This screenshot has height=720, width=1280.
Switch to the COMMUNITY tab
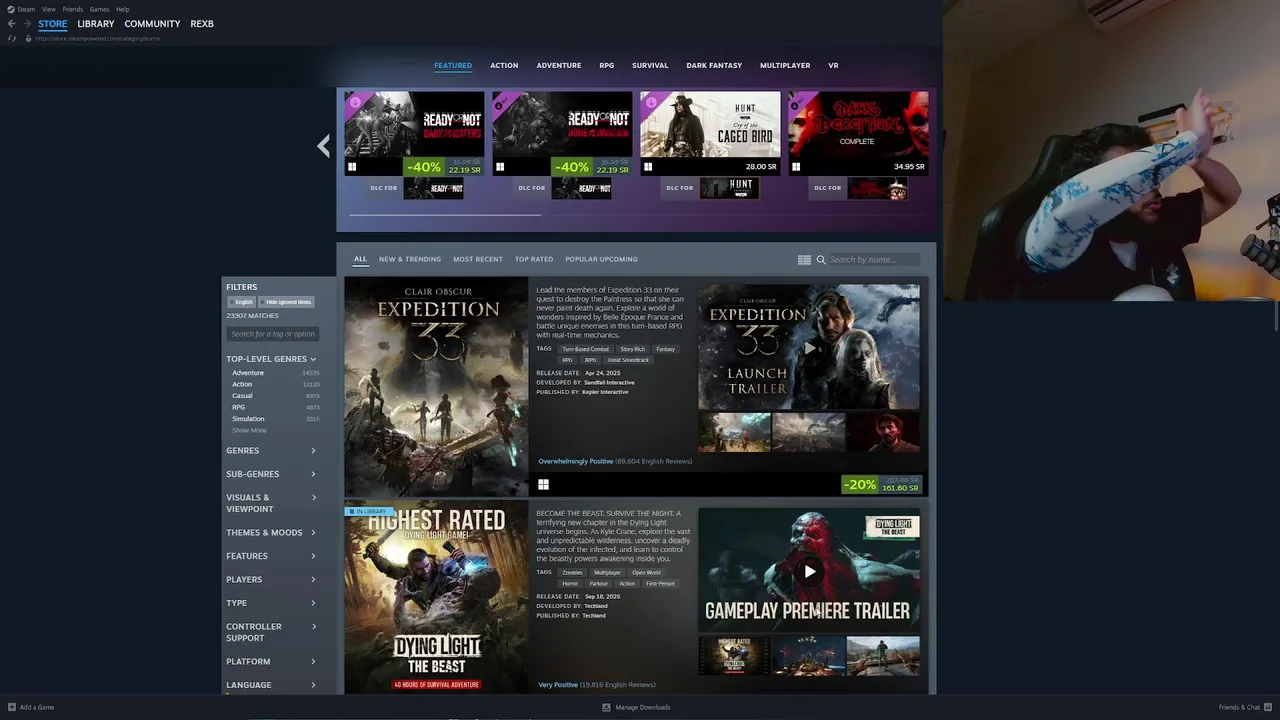pyautogui.click(x=152, y=24)
